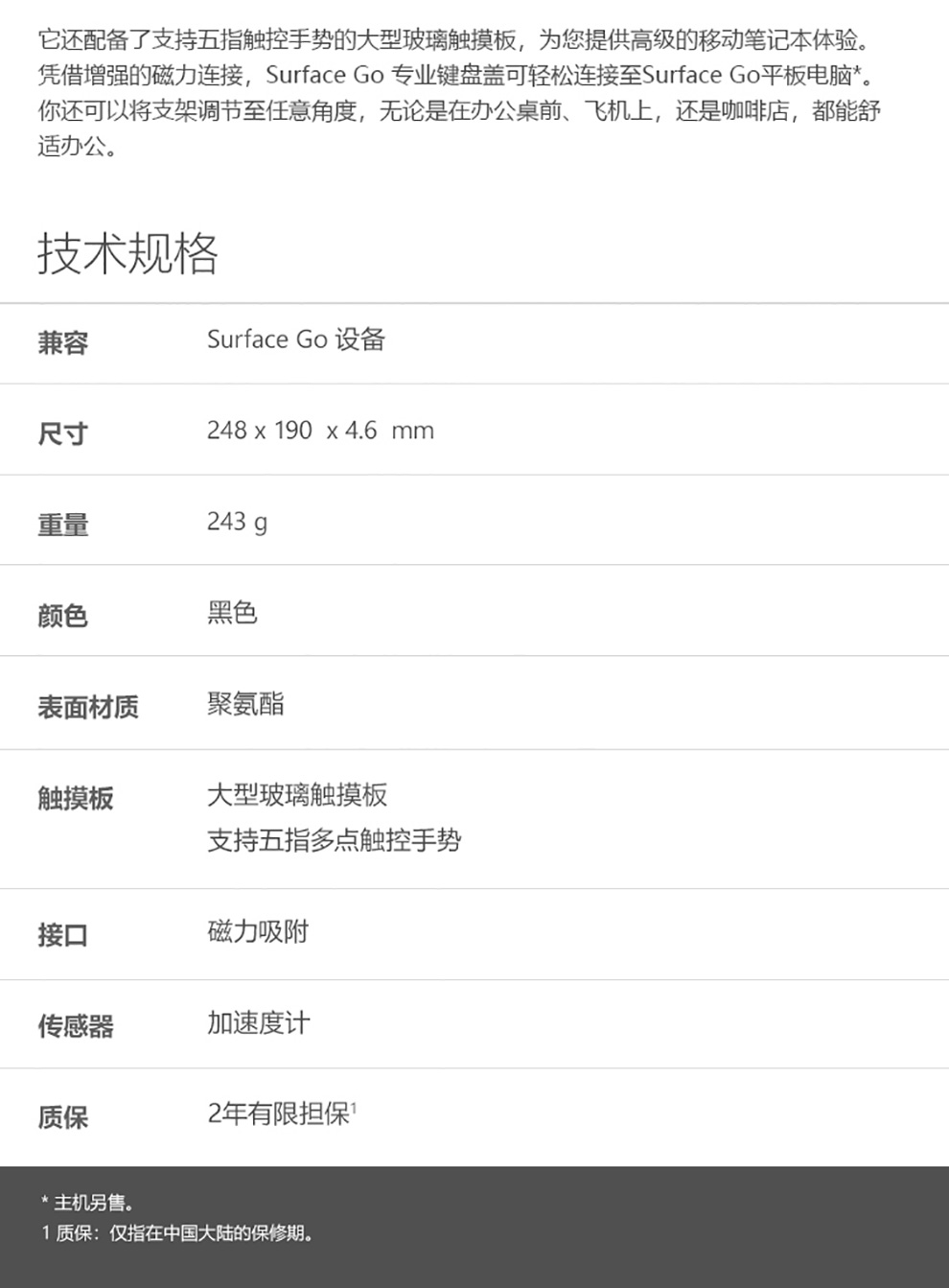
Task: Click the 支持五指多点触控手势 text
Action: point(335,841)
